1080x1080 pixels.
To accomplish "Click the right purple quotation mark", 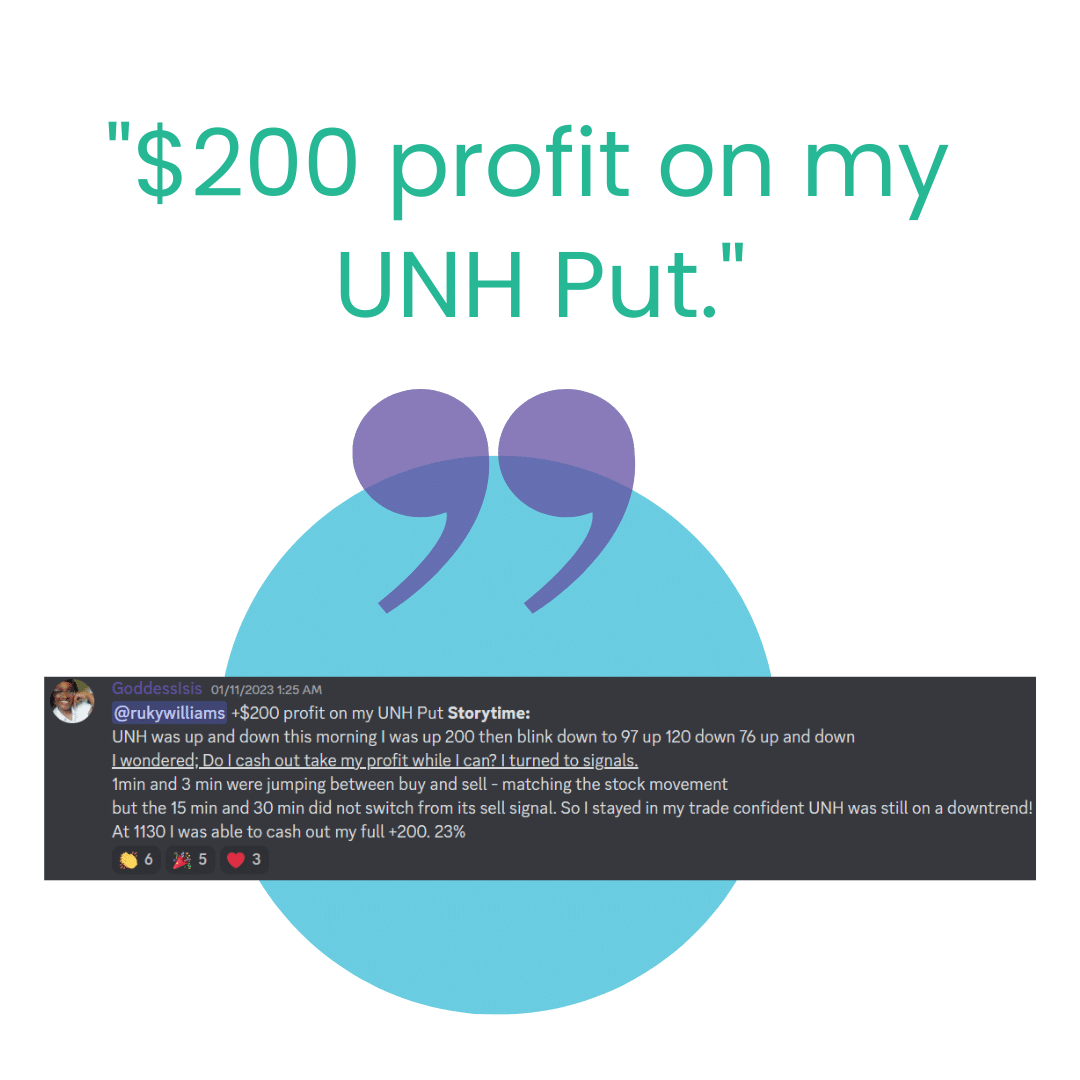I will [x=566, y=500].
